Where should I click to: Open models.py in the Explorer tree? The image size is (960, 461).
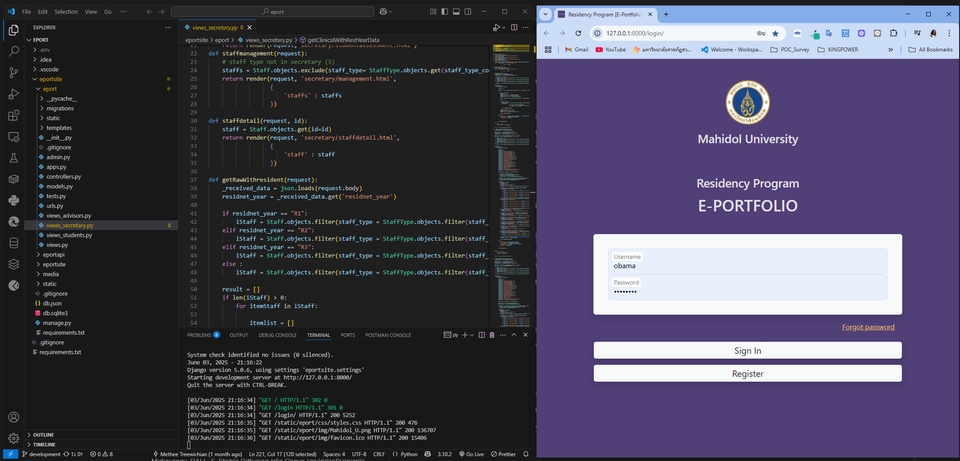click(x=59, y=186)
